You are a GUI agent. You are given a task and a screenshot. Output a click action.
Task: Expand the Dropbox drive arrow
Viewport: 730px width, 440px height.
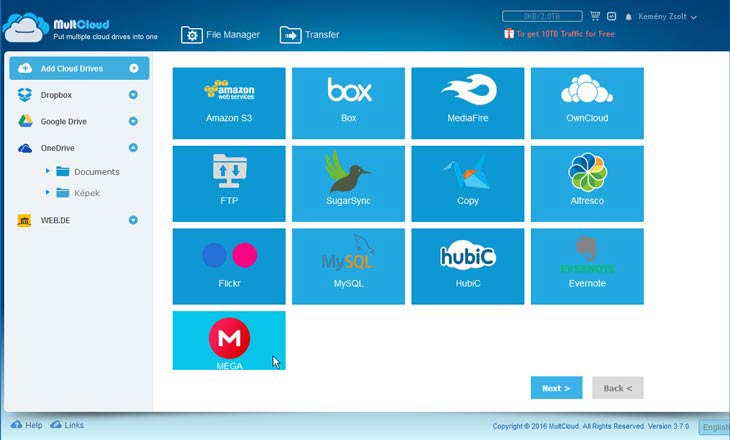pos(133,95)
